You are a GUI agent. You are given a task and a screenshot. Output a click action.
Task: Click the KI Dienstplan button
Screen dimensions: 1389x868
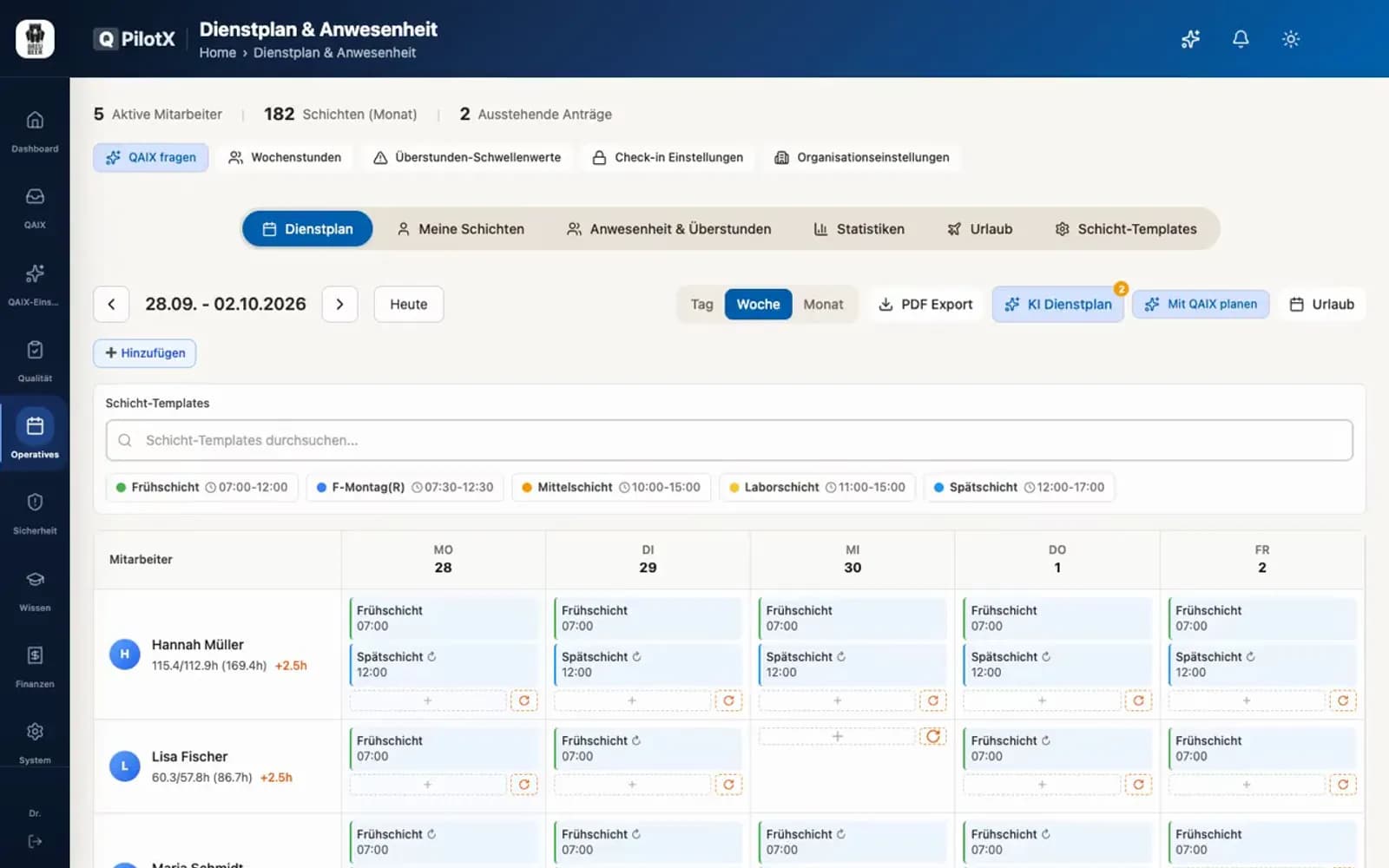[x=1058, y=305]
